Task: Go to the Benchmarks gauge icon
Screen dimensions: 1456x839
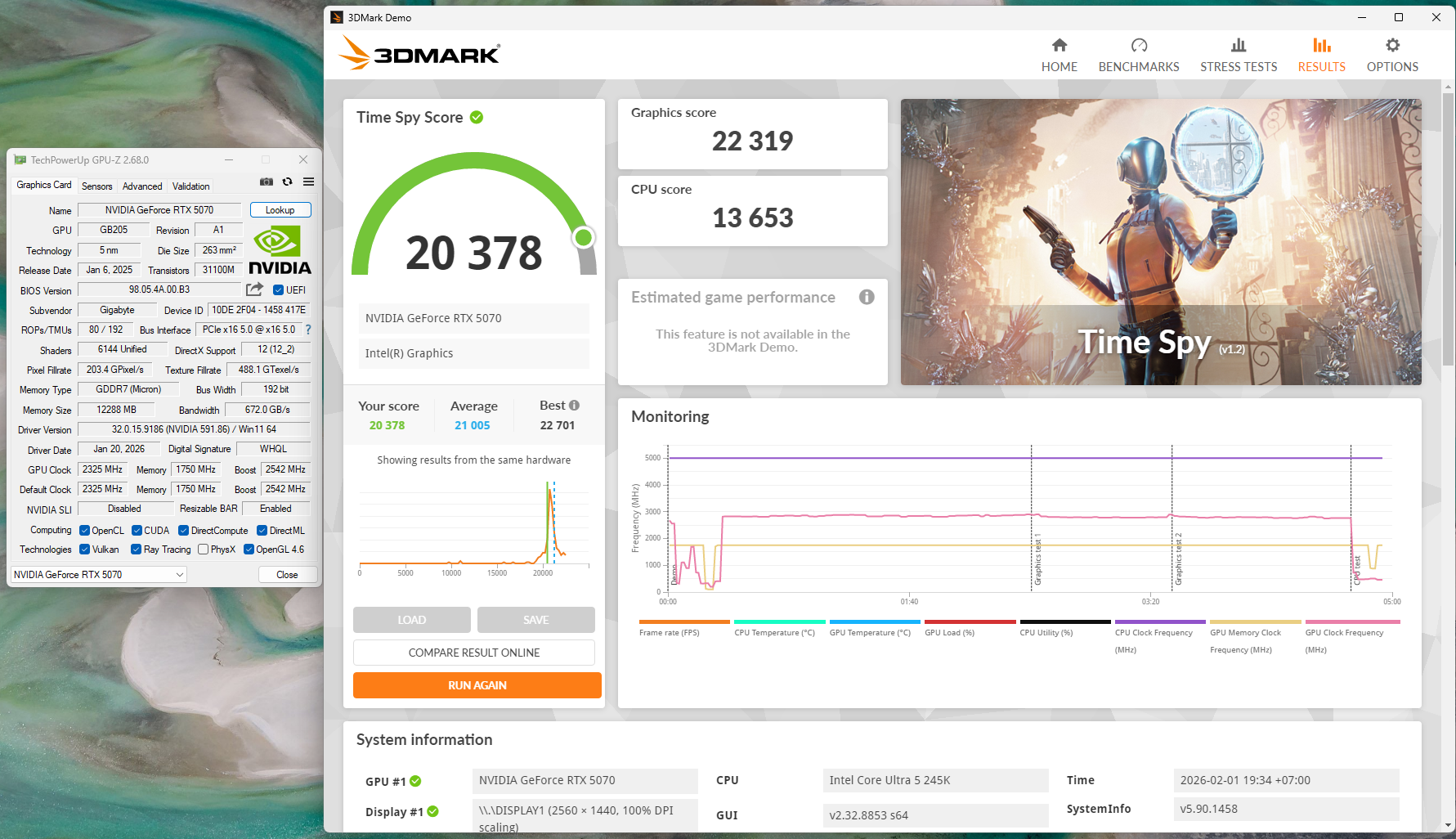Action: click(1138, 46)
